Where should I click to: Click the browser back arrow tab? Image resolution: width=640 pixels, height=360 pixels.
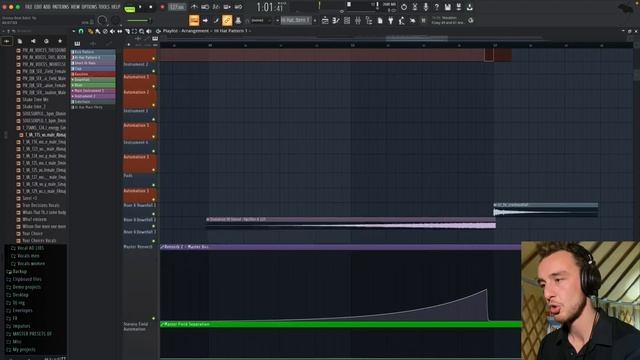pyautogui.click(x=7, y=41)
